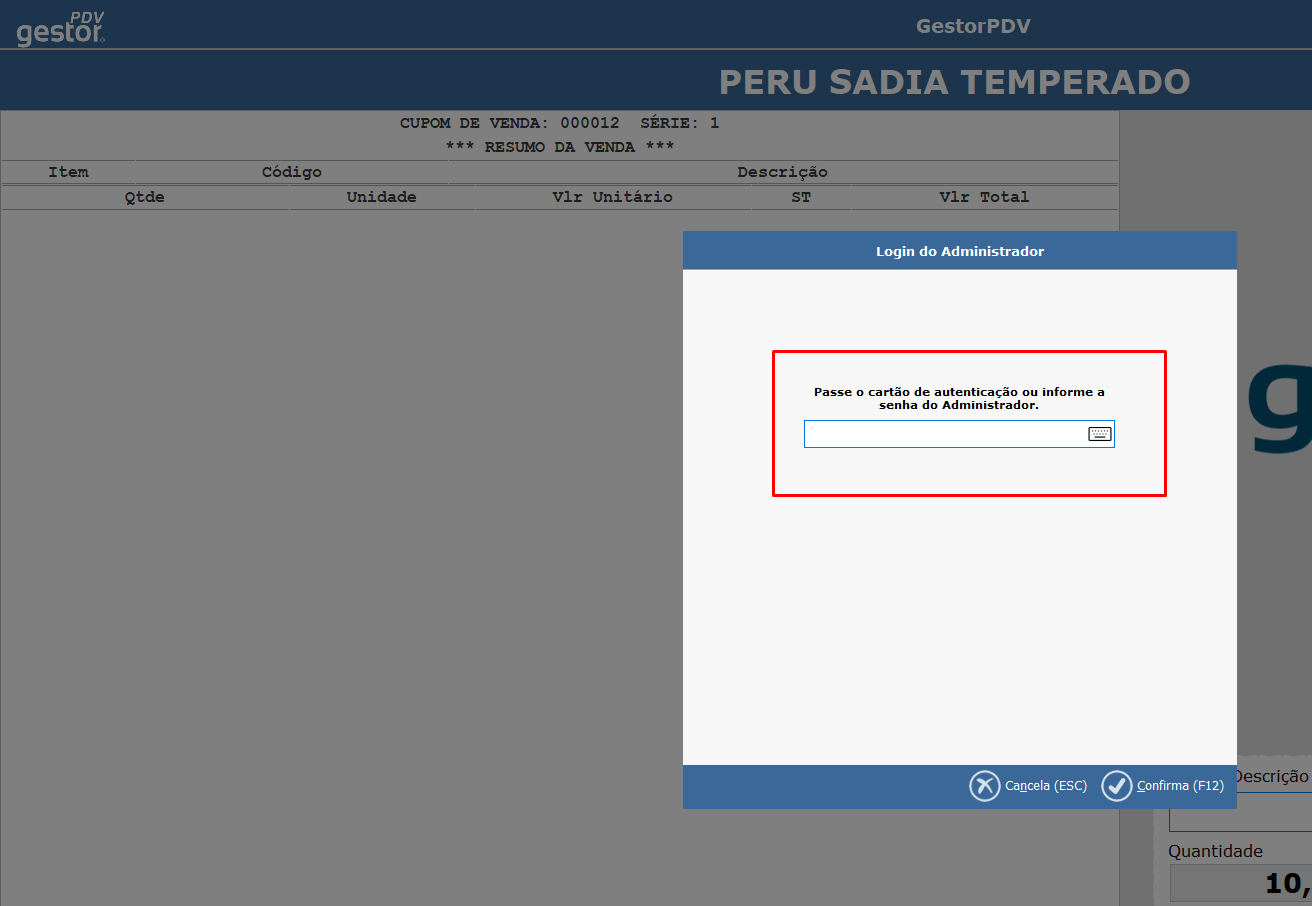1312x906 pixels.
Task: Click the Unidade column header
Action: click(x=381, y=197)
